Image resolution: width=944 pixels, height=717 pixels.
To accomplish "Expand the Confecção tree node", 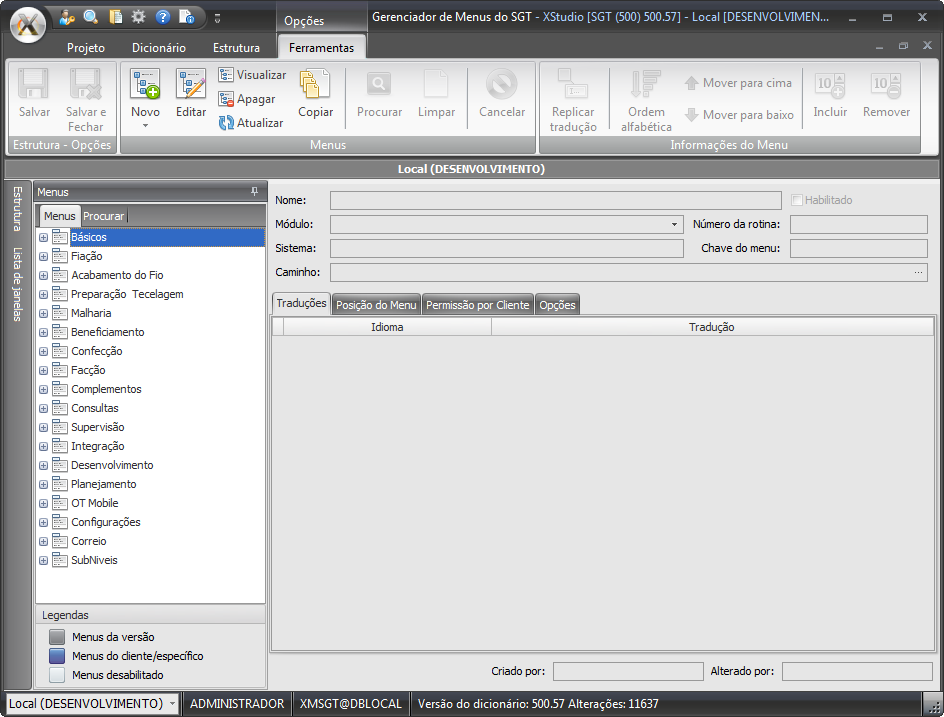I will tap(43, 352).
